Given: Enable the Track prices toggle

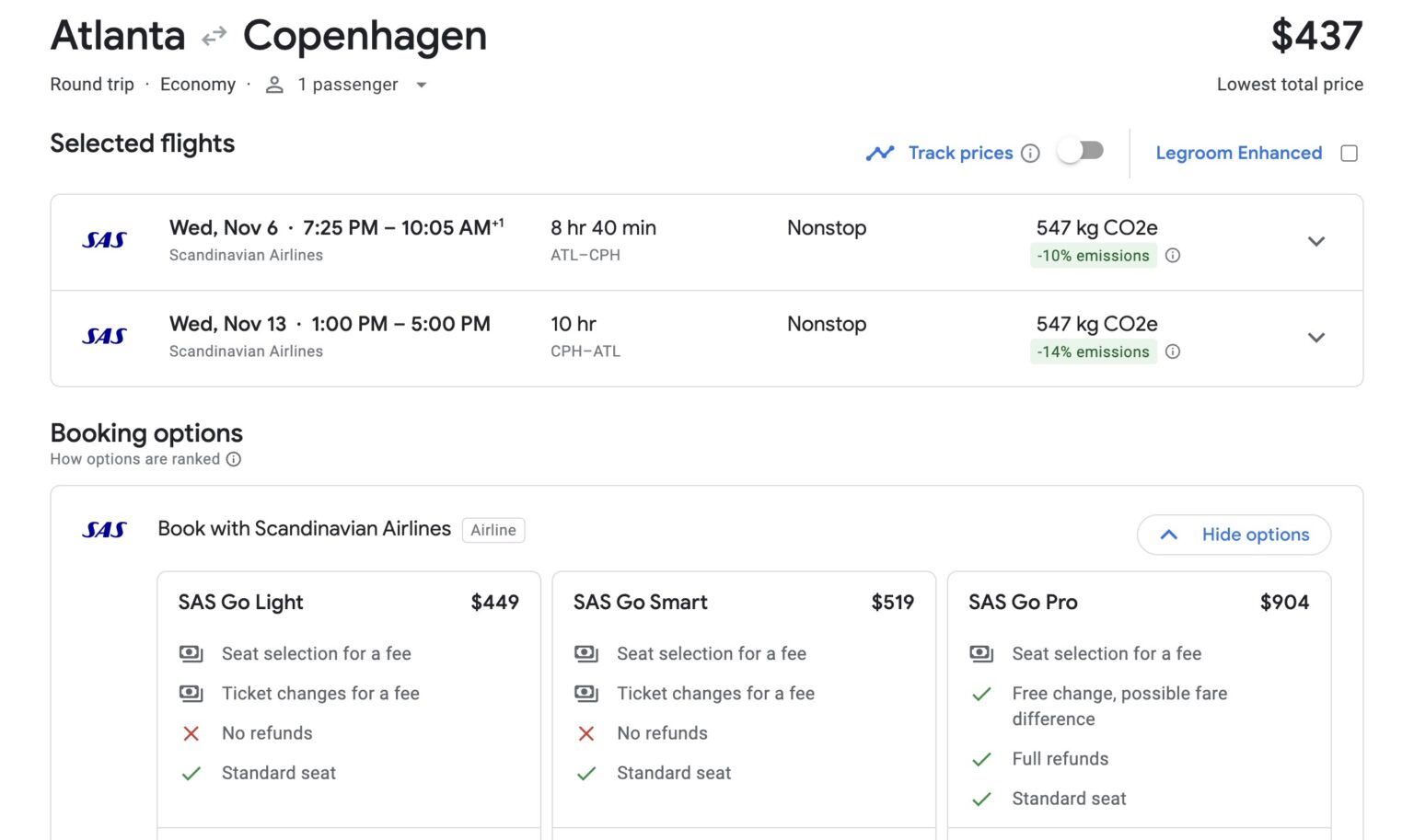Looking at the screenshot, I should [x=1081, y=148].
